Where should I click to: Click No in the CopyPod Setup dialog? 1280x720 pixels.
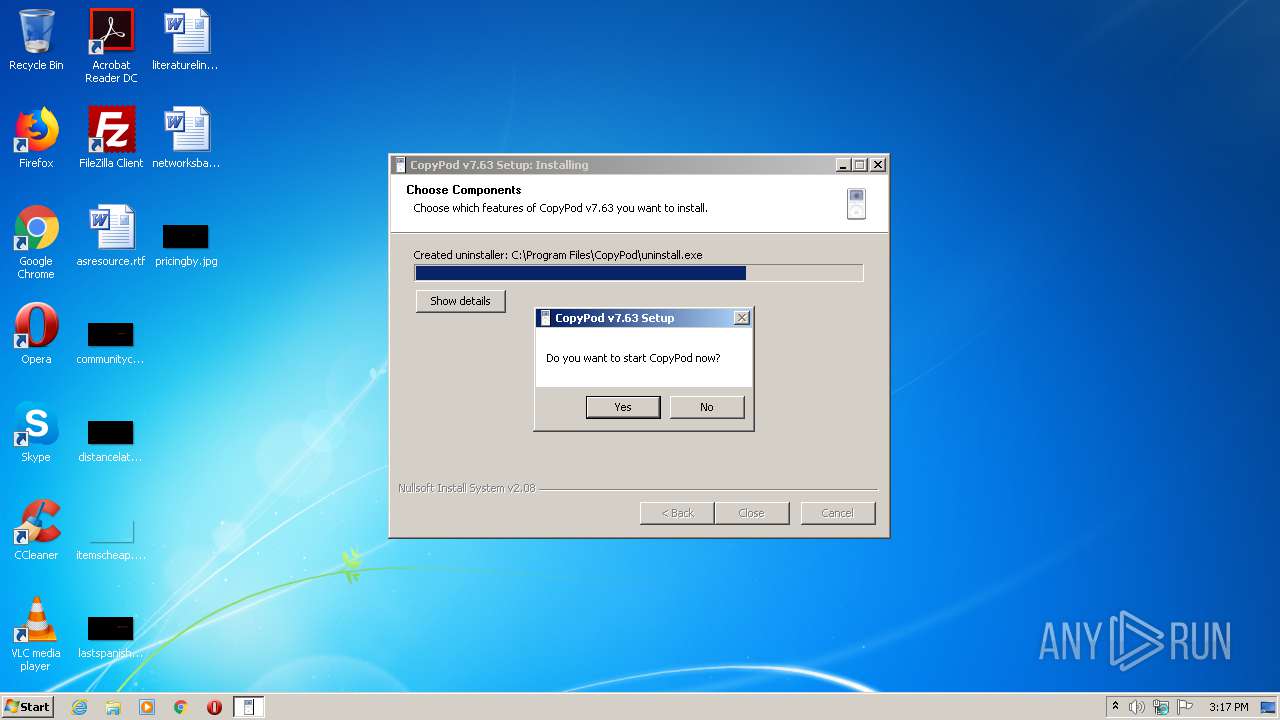707,407
